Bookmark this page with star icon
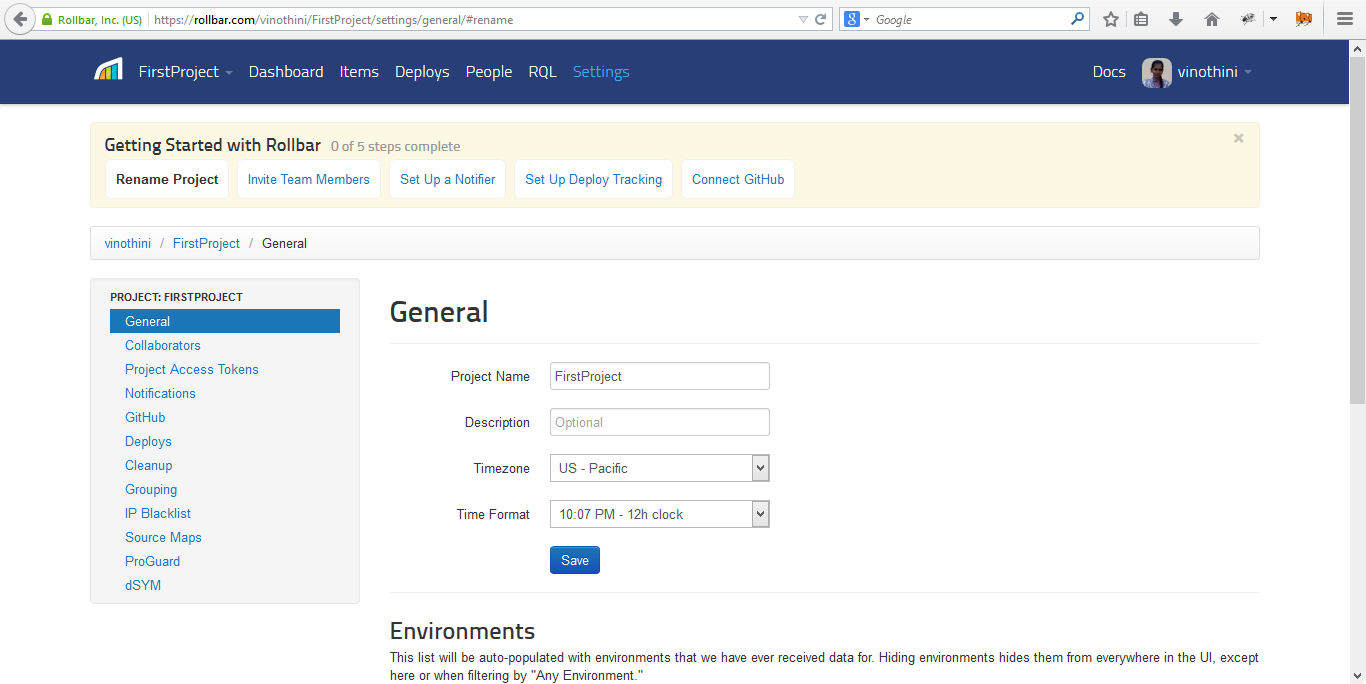The width and height of the screenshot is (1366, 684). coord(1110,19)
